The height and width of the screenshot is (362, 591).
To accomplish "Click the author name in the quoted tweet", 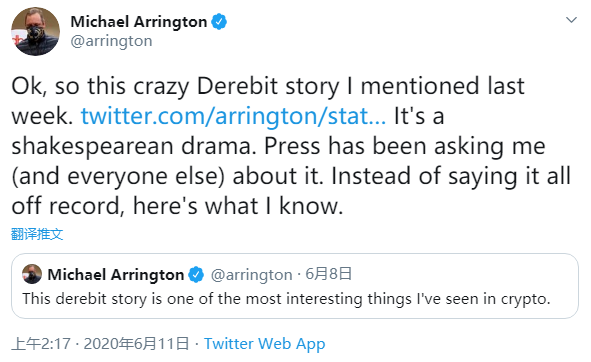I will pos(116,275).
